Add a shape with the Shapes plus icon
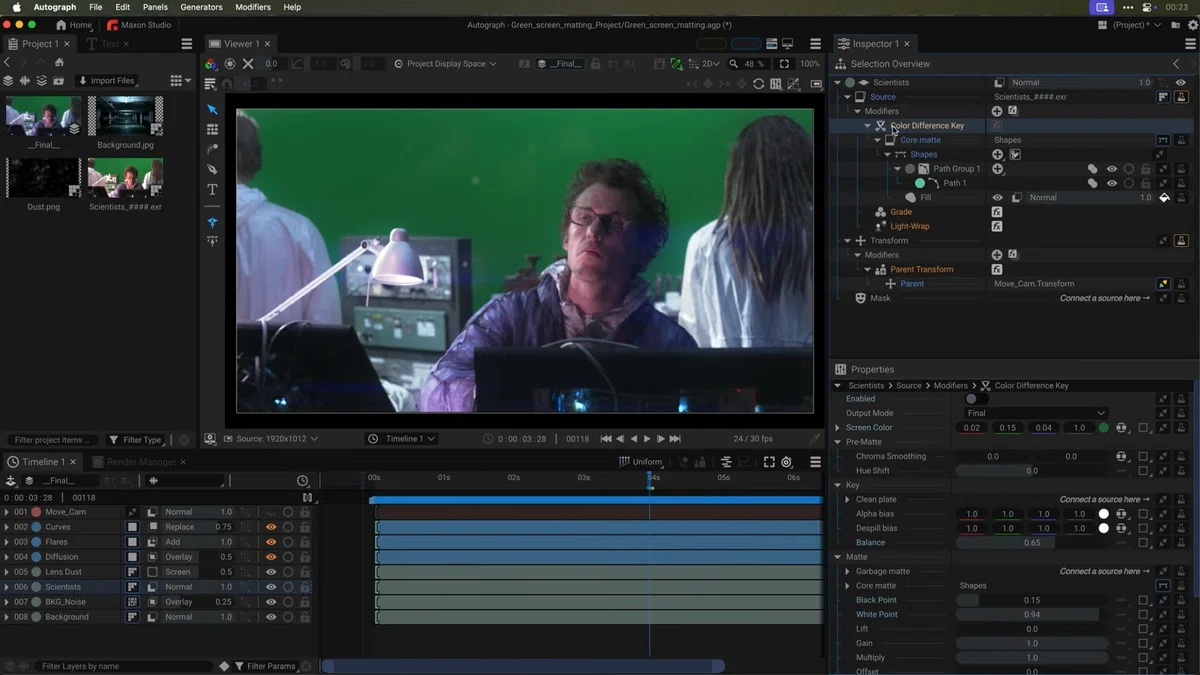 [997, 155]
